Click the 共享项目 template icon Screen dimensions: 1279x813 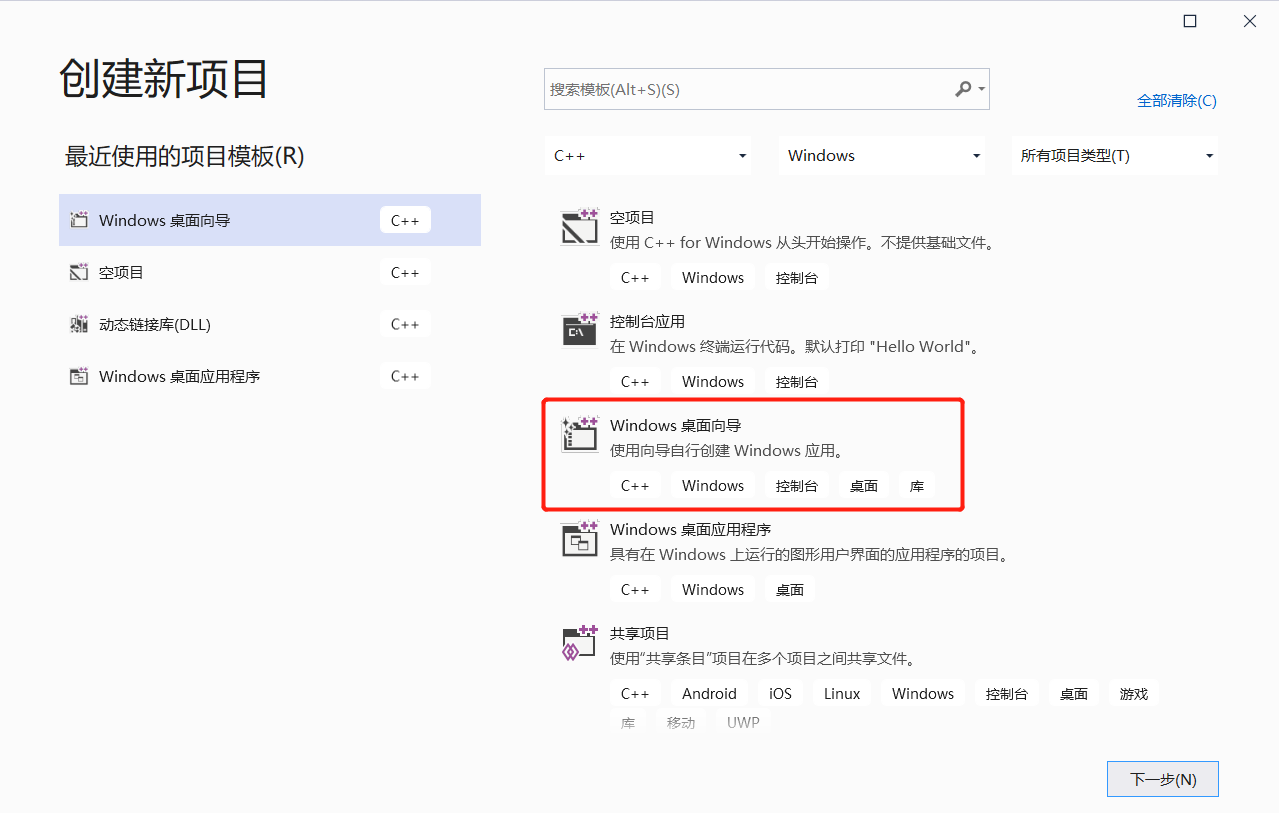tap(580, 643)
